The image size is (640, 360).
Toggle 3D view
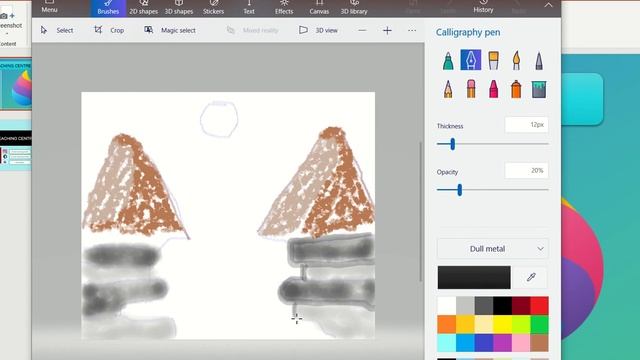coord(318,30)
